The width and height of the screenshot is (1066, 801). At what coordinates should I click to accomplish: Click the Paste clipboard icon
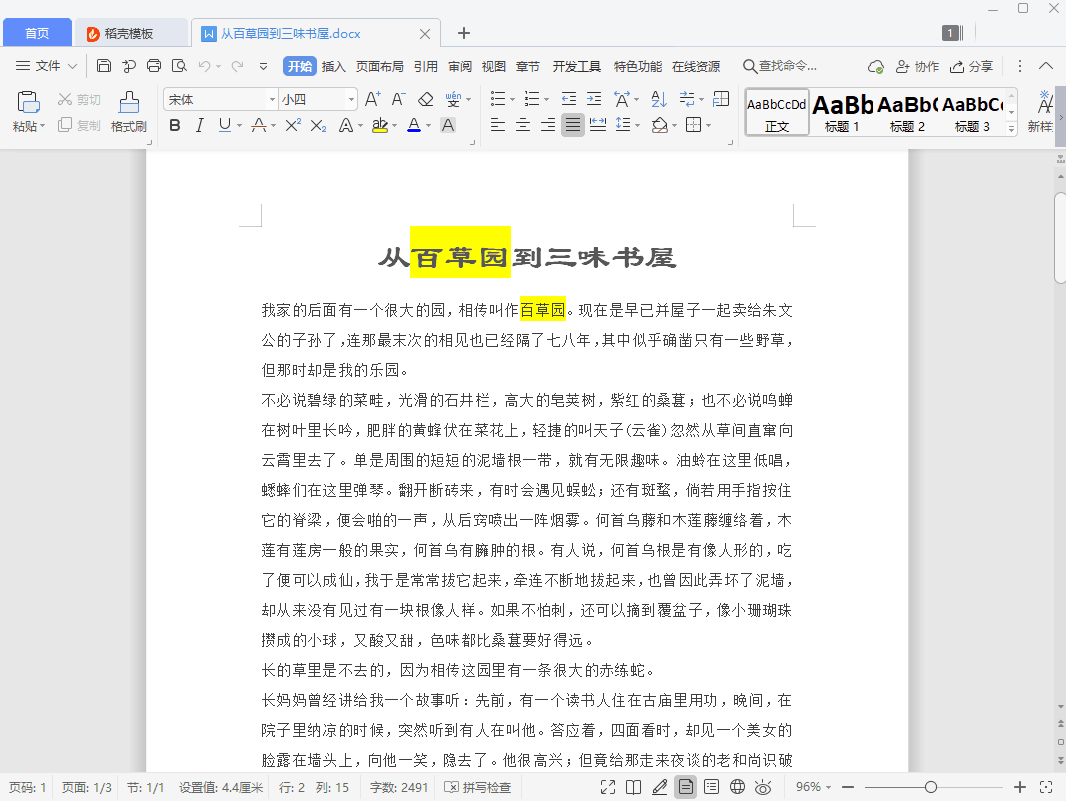pyautogui.click(x=28, y=102)
